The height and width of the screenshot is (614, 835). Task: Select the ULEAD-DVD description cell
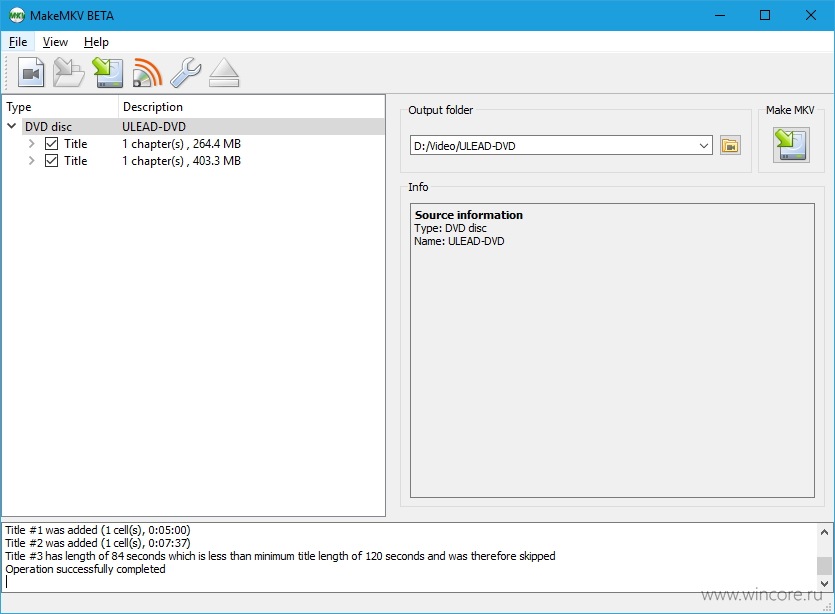154,127
